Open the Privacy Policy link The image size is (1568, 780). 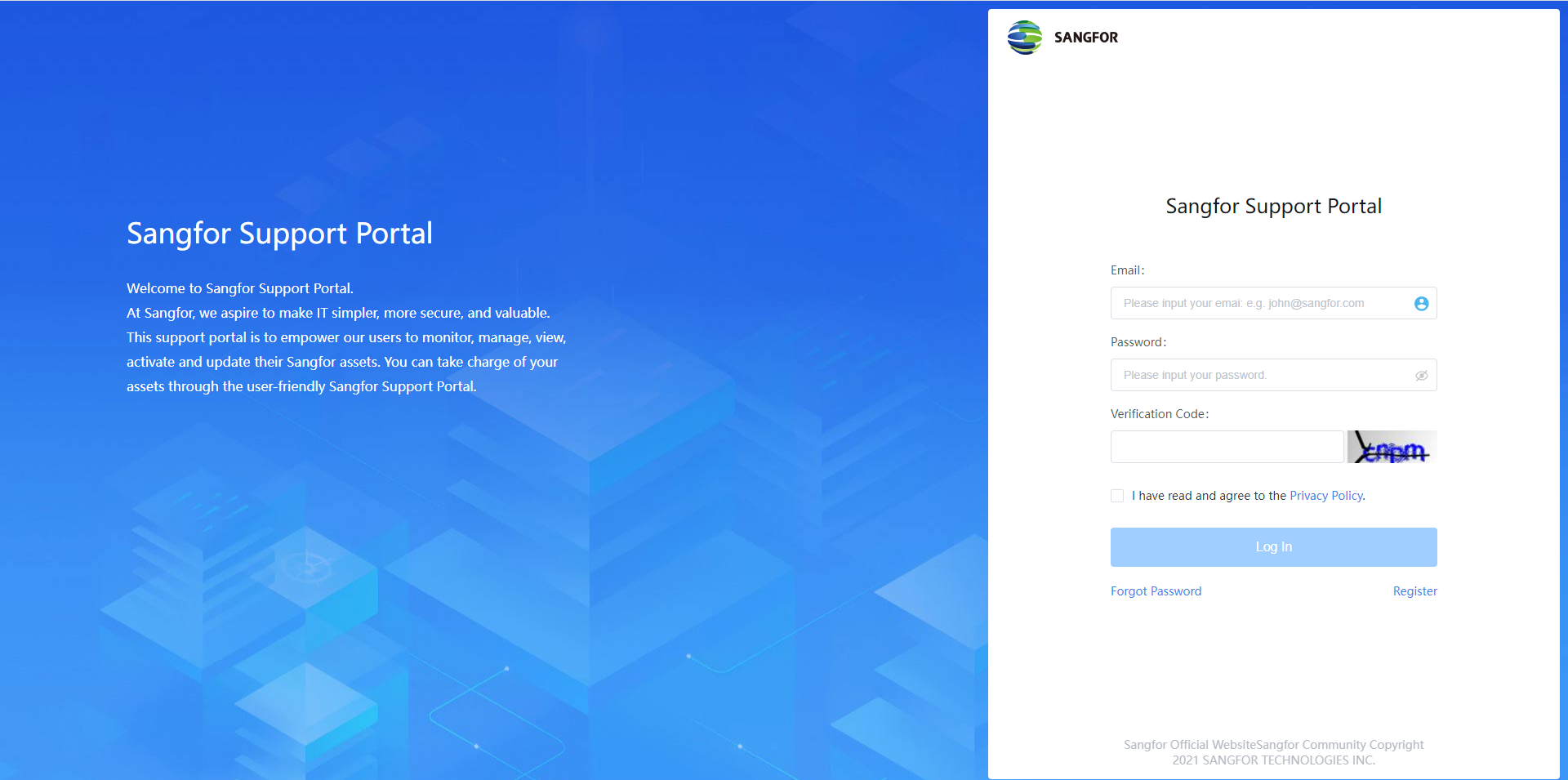(x=1326, y=496)
